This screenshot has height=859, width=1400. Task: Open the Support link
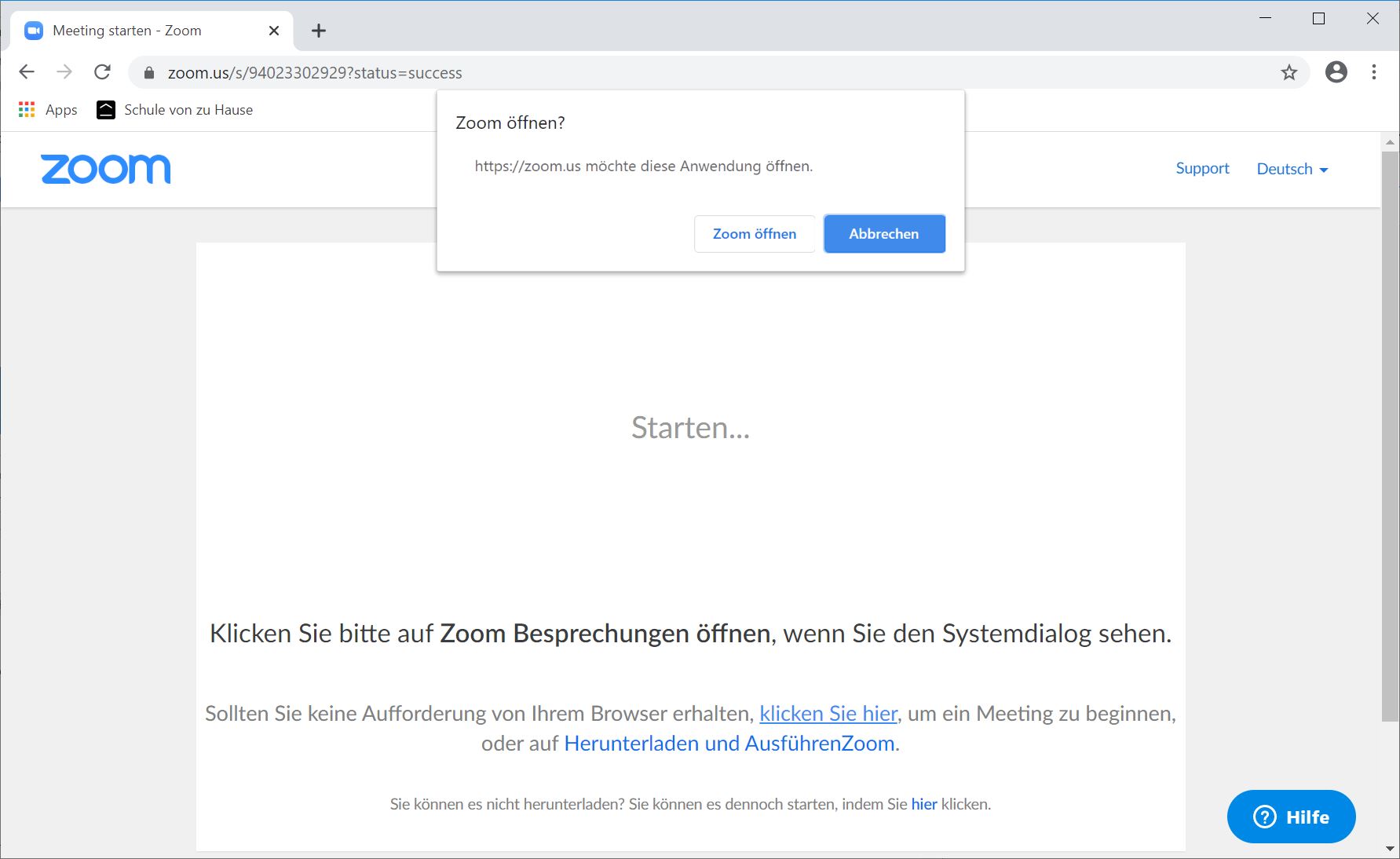(x=1202, y=168)
